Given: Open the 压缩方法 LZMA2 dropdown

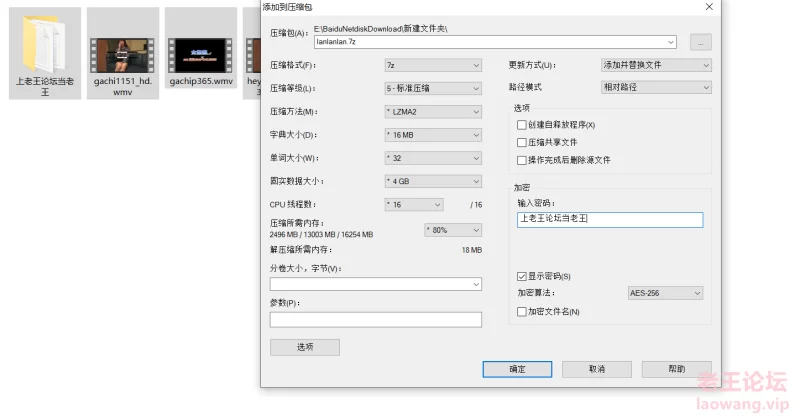Looking at the screenshot, I should pyautogui.click(x=433, y=112).
